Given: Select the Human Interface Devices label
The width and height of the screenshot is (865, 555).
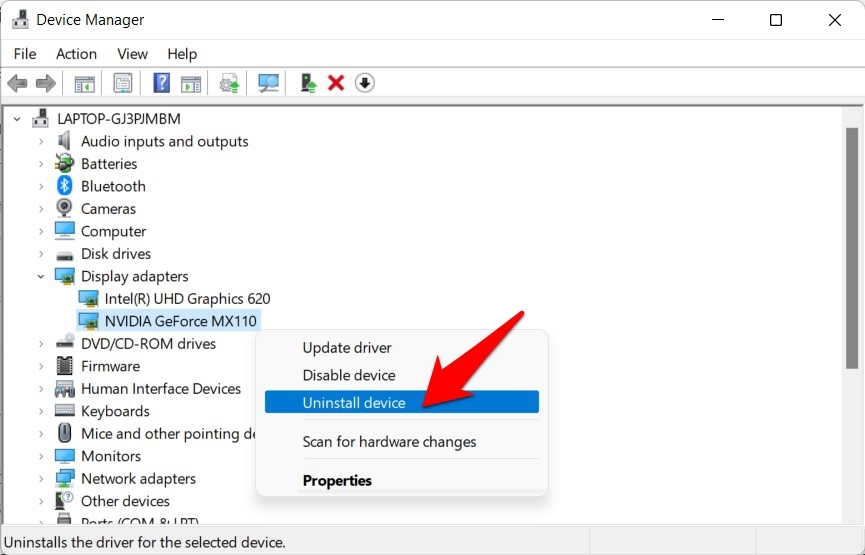Looking at the screenshot, I should (161, 389).
